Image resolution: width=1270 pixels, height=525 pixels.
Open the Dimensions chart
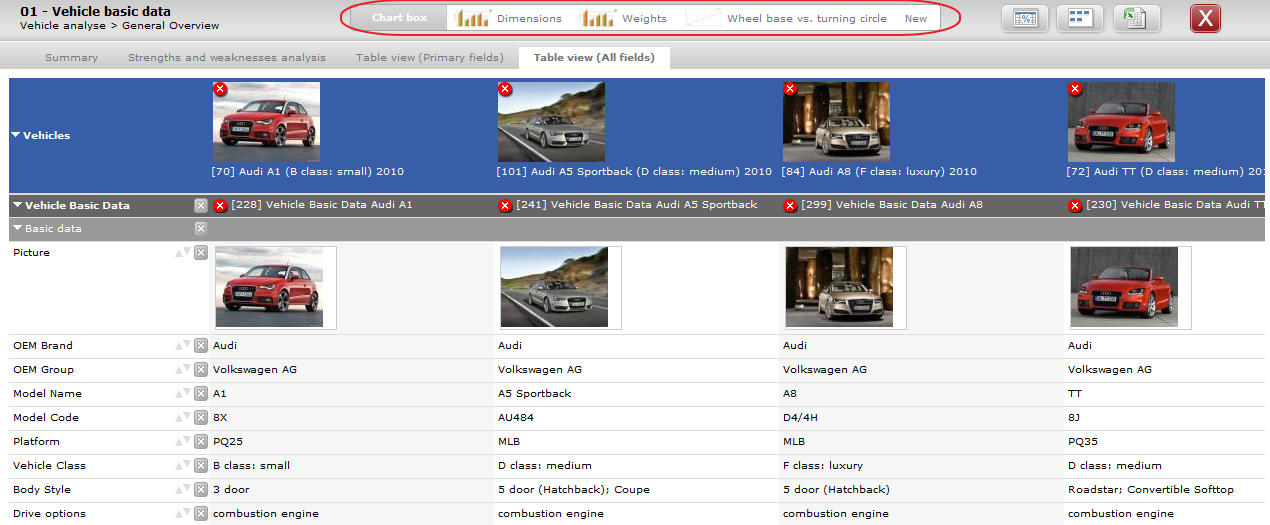click(x=510, y=18)
